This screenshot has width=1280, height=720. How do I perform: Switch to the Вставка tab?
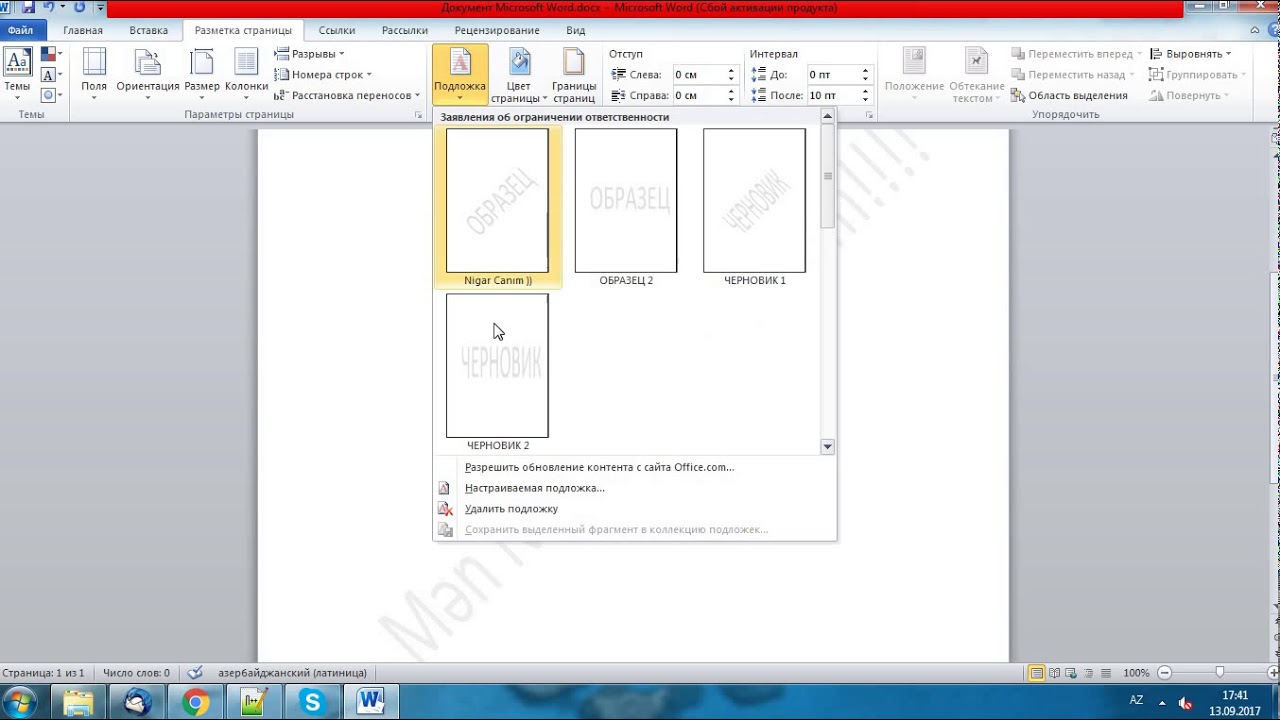148,30
